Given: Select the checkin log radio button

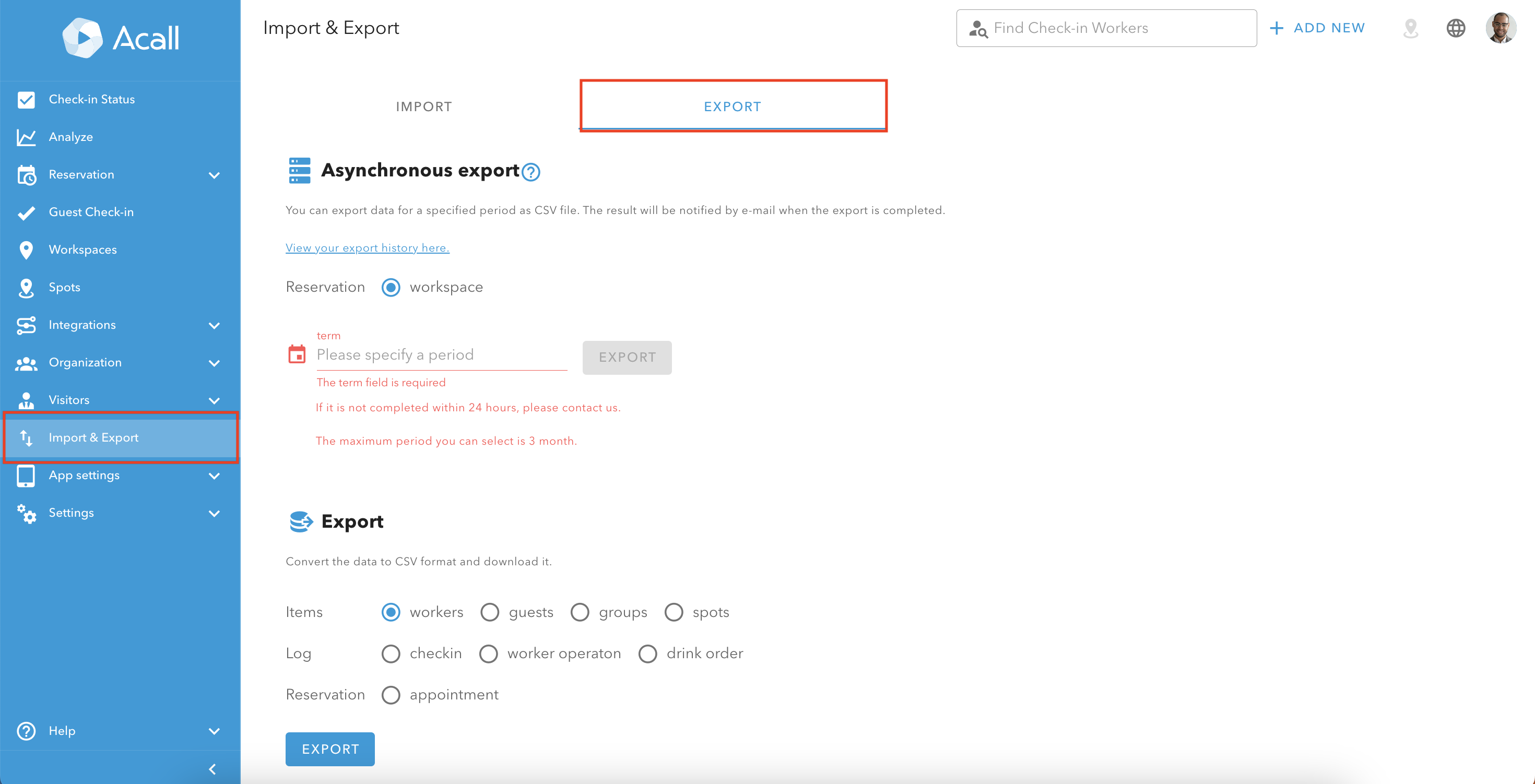Looking at the screenshot, I should click(x=391, y=654).
